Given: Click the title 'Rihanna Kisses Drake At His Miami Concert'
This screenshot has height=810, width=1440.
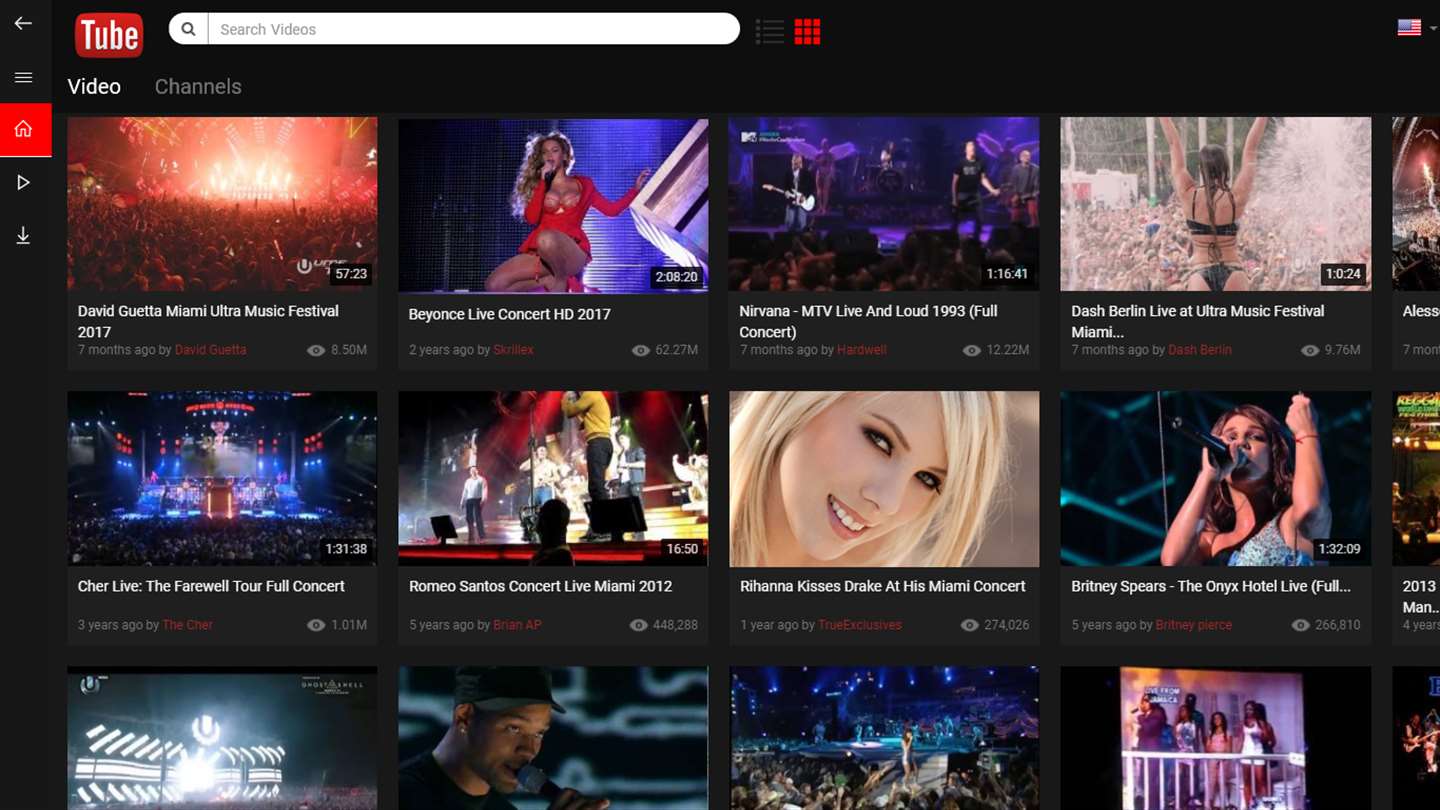Looking at the screenshot, I should (x=882, y=586).
